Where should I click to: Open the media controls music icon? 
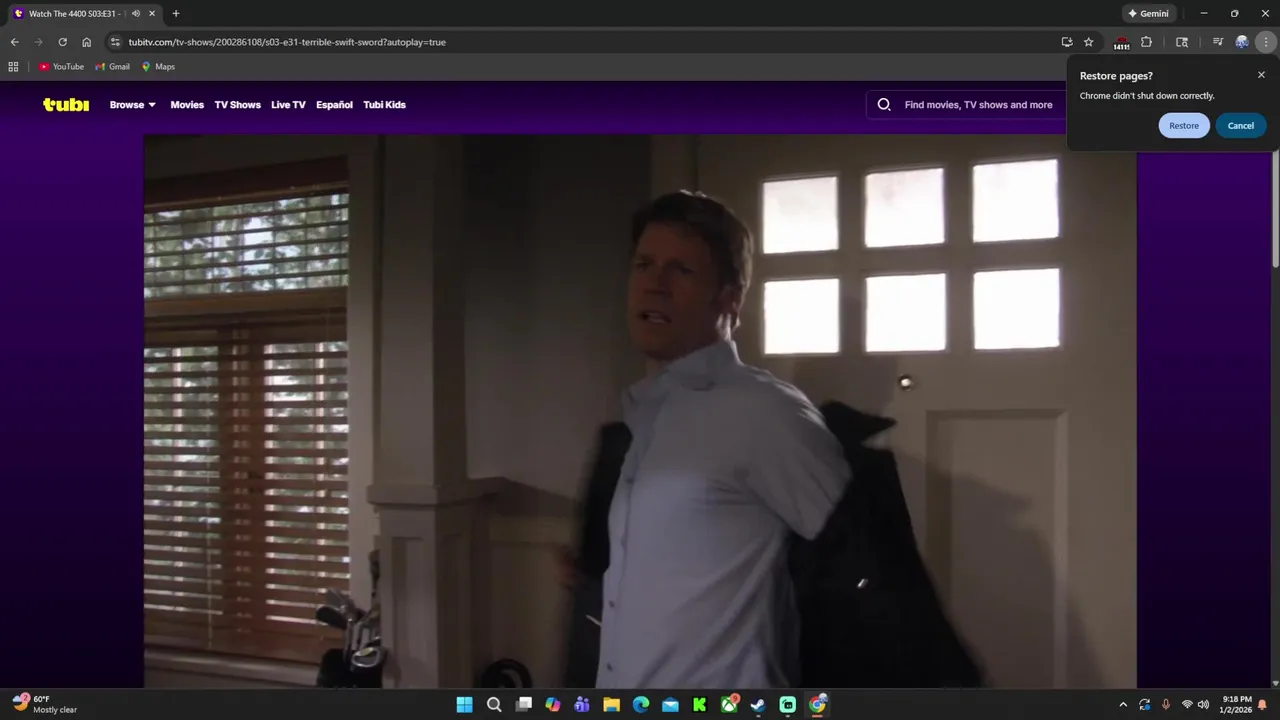coord(1217,42)
